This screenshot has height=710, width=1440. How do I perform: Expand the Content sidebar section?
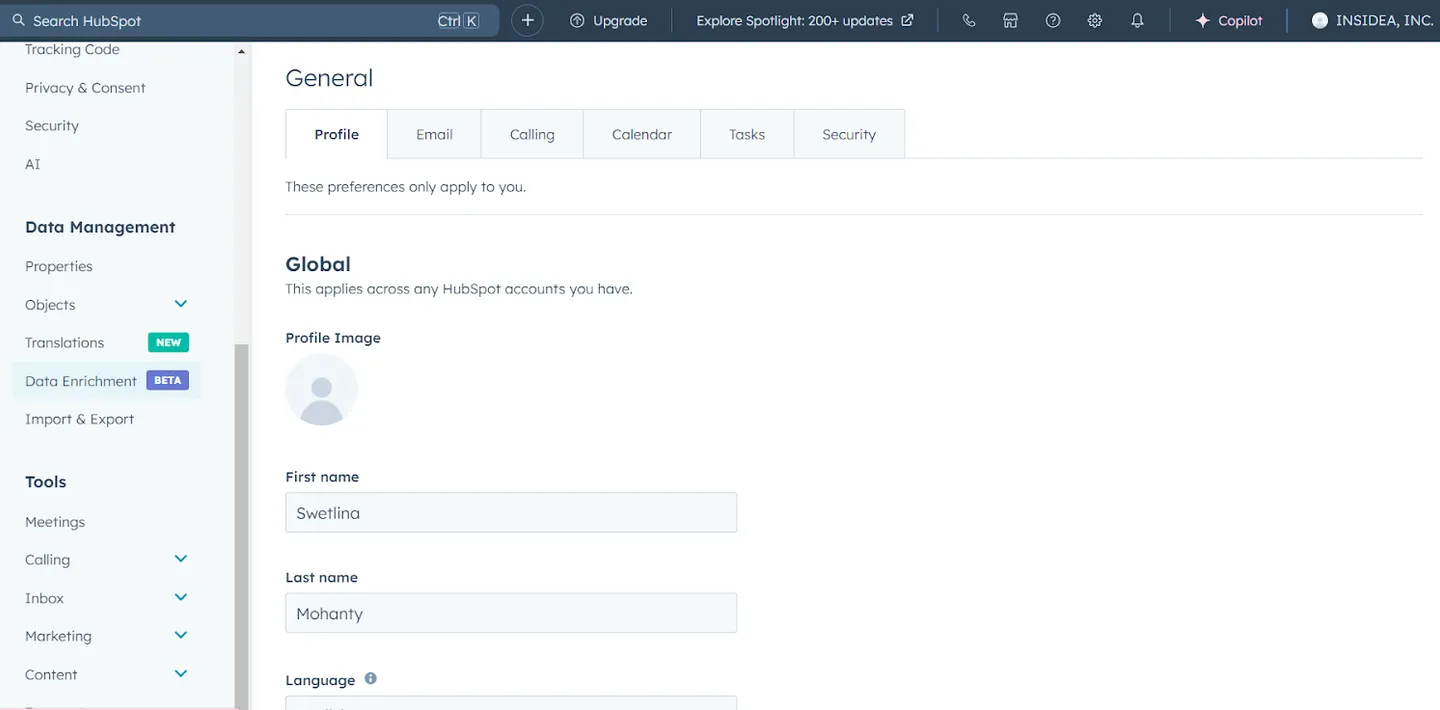pyautogui.click(x=180, y=674)
